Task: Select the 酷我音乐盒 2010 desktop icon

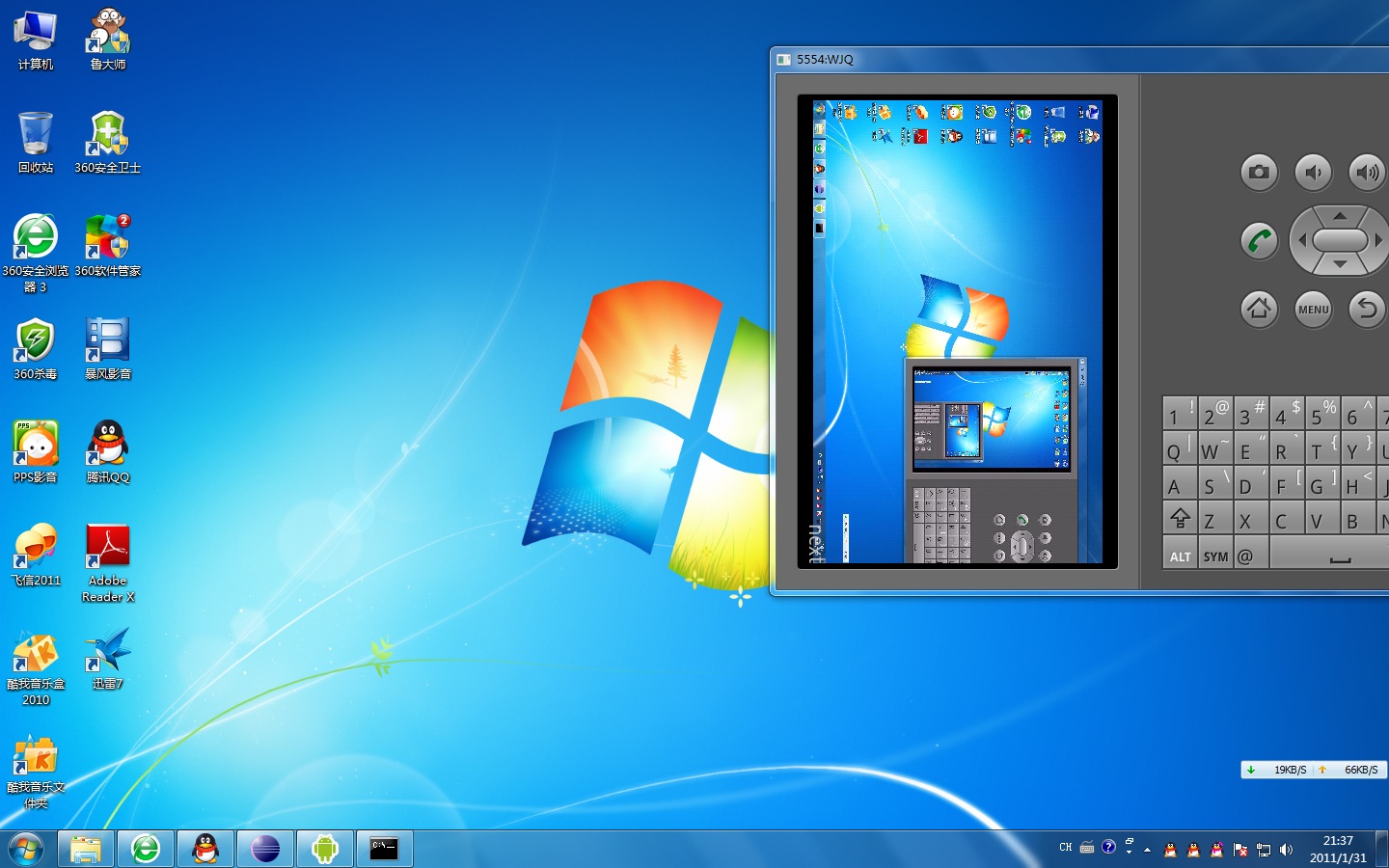Action: [x=36, y=666]
